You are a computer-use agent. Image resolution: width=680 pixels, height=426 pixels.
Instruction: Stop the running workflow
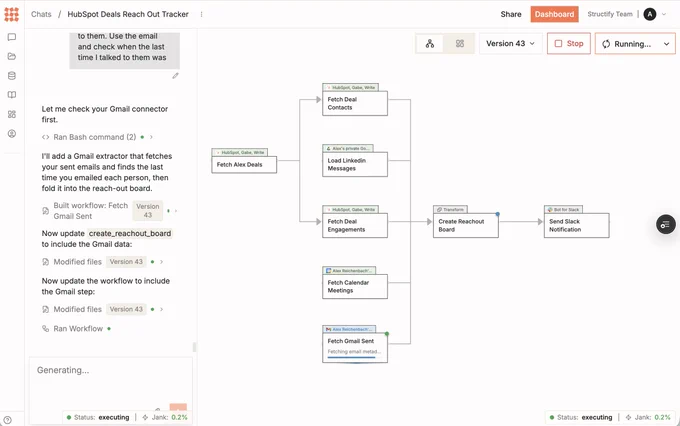569,44
